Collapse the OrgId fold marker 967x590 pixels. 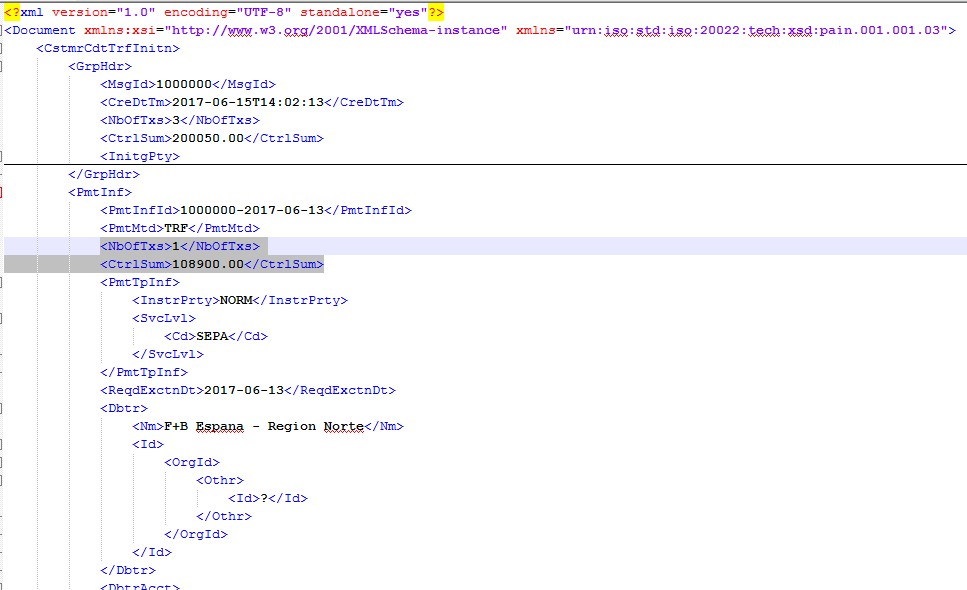pyautogui.click(x=2, y=462)
